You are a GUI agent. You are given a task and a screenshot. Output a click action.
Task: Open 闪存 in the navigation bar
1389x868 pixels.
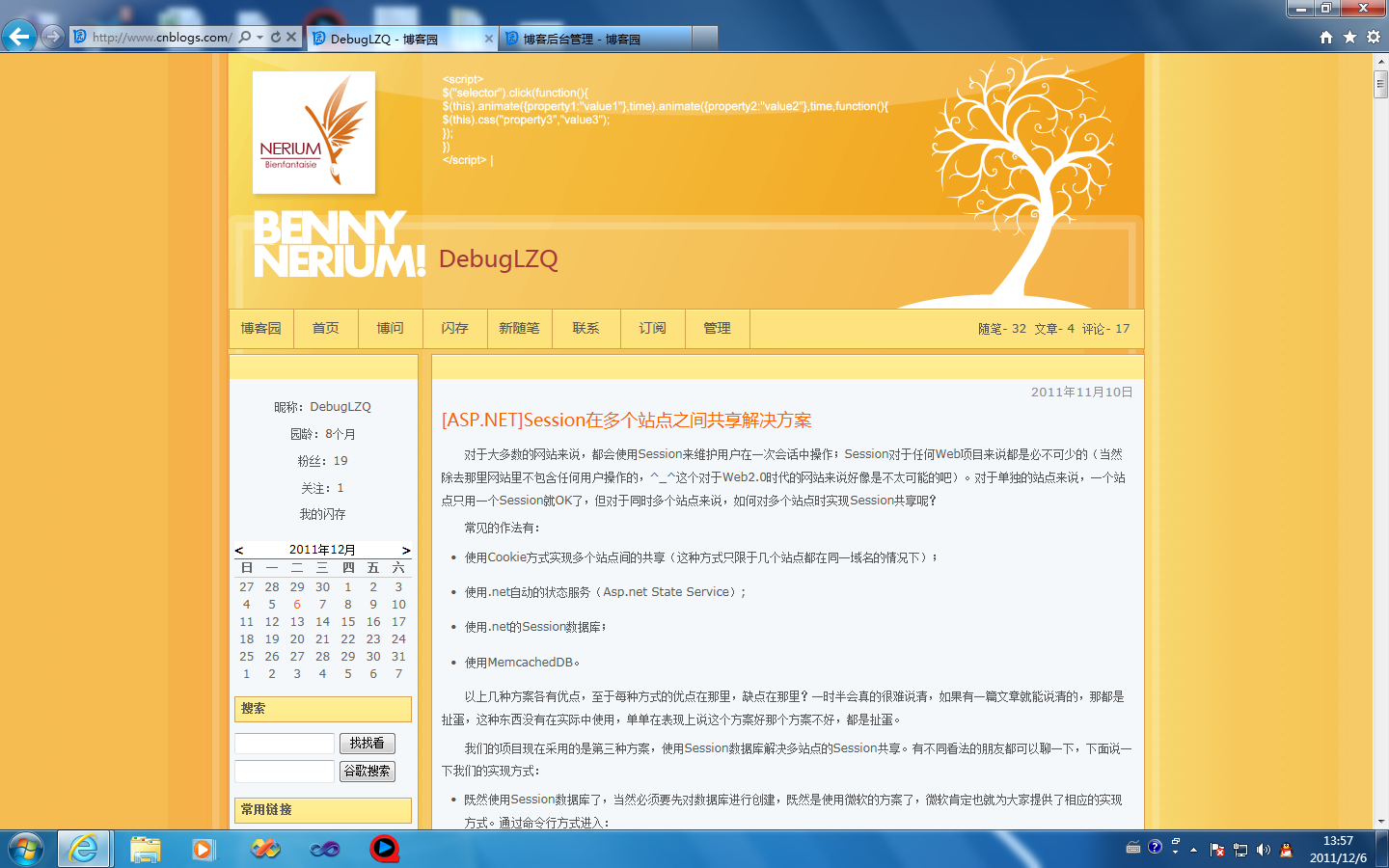pyautogui.click(x=455, y=328)
